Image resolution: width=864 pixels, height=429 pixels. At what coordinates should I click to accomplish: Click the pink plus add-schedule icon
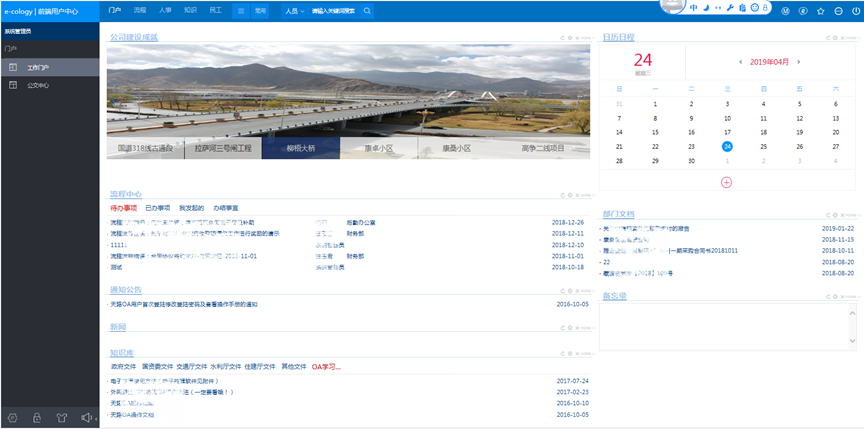coord(726,182)
